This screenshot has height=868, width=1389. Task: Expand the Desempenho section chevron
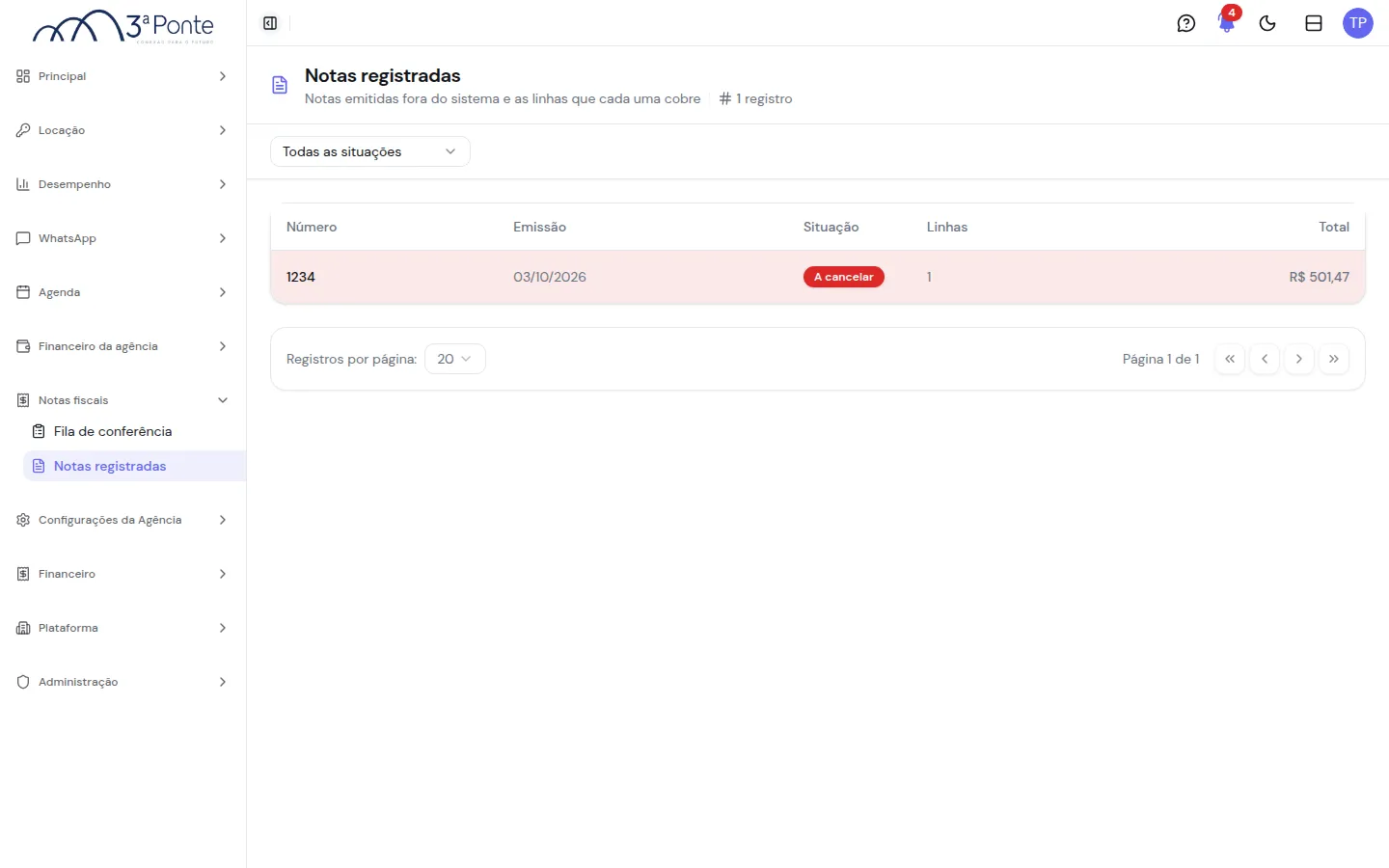[223, 184]
